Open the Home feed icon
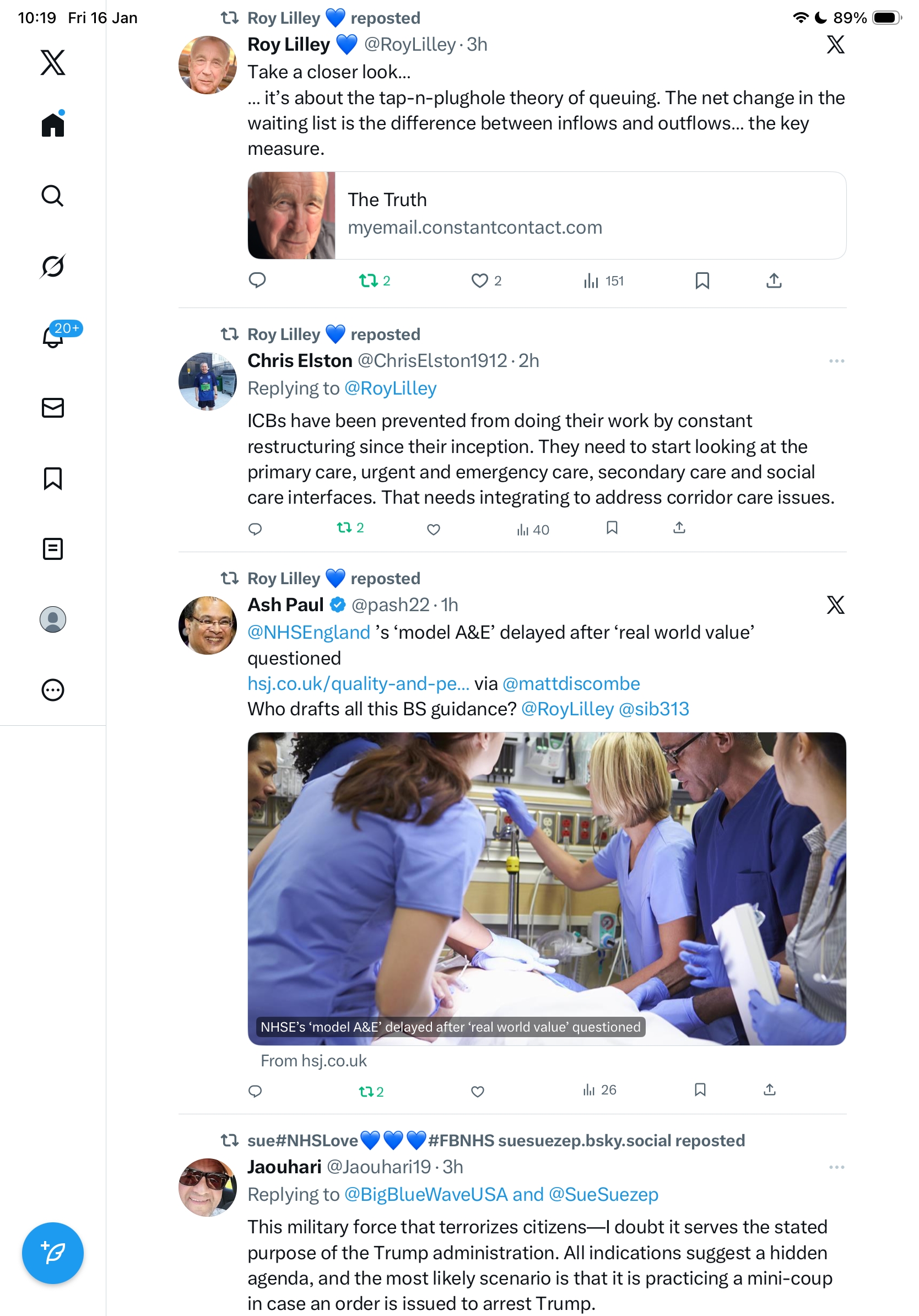Viewport: 919px width, 1316px height. point(53,124)
